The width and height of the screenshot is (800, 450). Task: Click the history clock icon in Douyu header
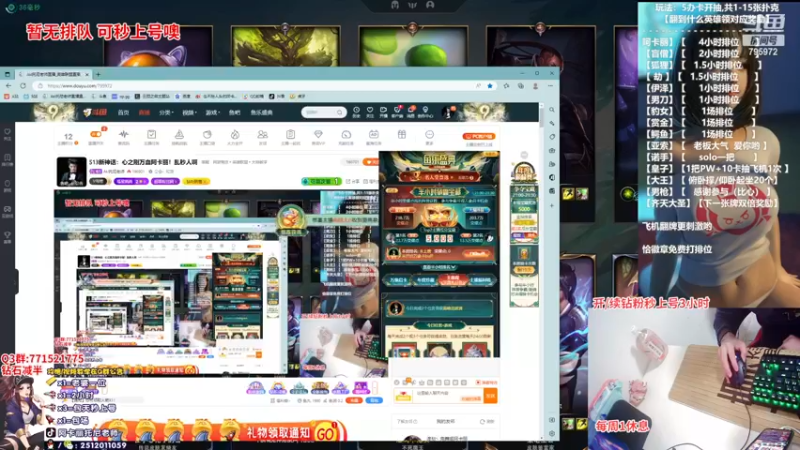[x=356, y=111]
